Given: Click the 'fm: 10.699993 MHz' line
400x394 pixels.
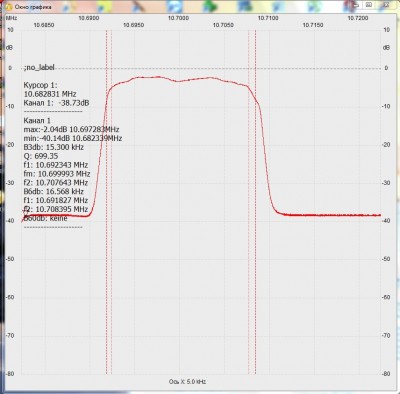Looking at the screenshot, I should [57, 174].
